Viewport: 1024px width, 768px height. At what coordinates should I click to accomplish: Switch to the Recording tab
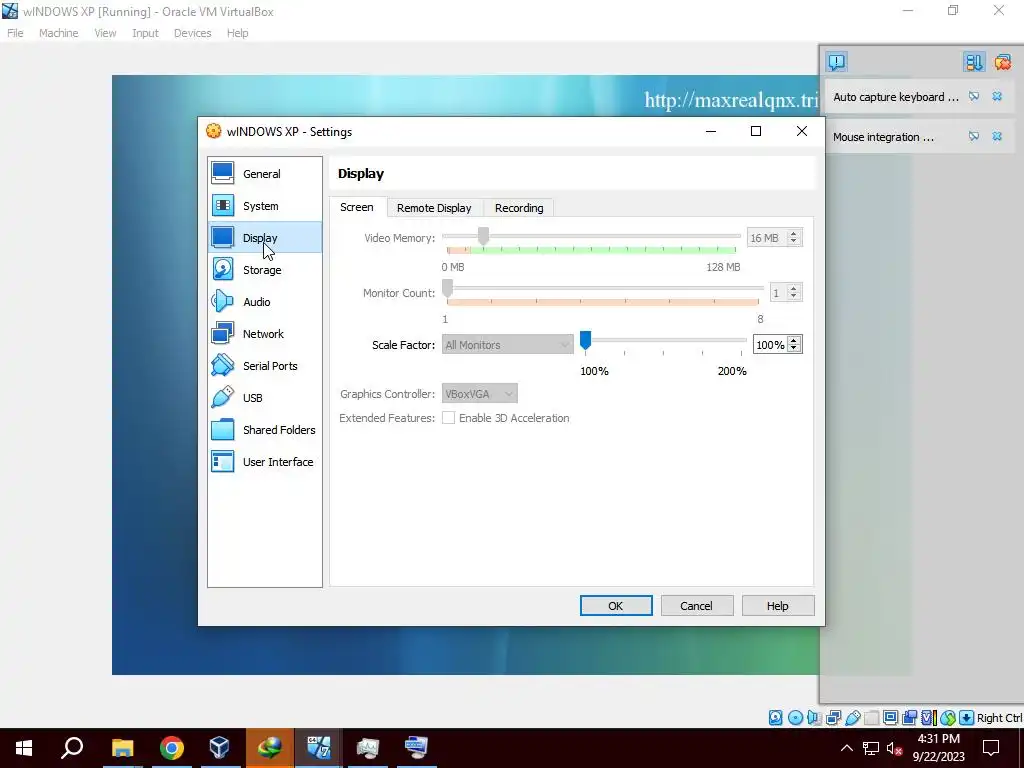click(x=519, y=208)
